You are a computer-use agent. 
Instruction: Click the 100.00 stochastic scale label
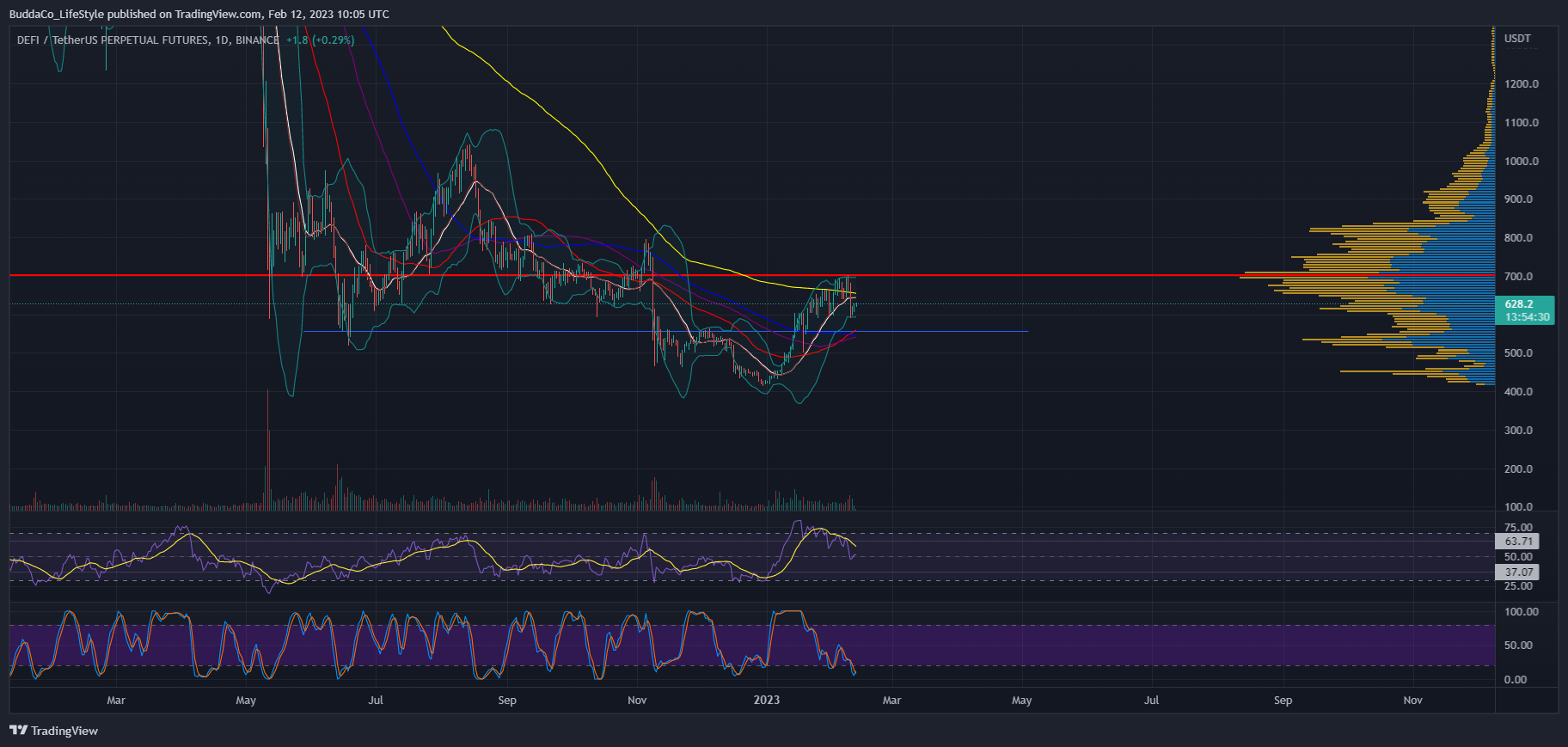(x=1521, y=612)
